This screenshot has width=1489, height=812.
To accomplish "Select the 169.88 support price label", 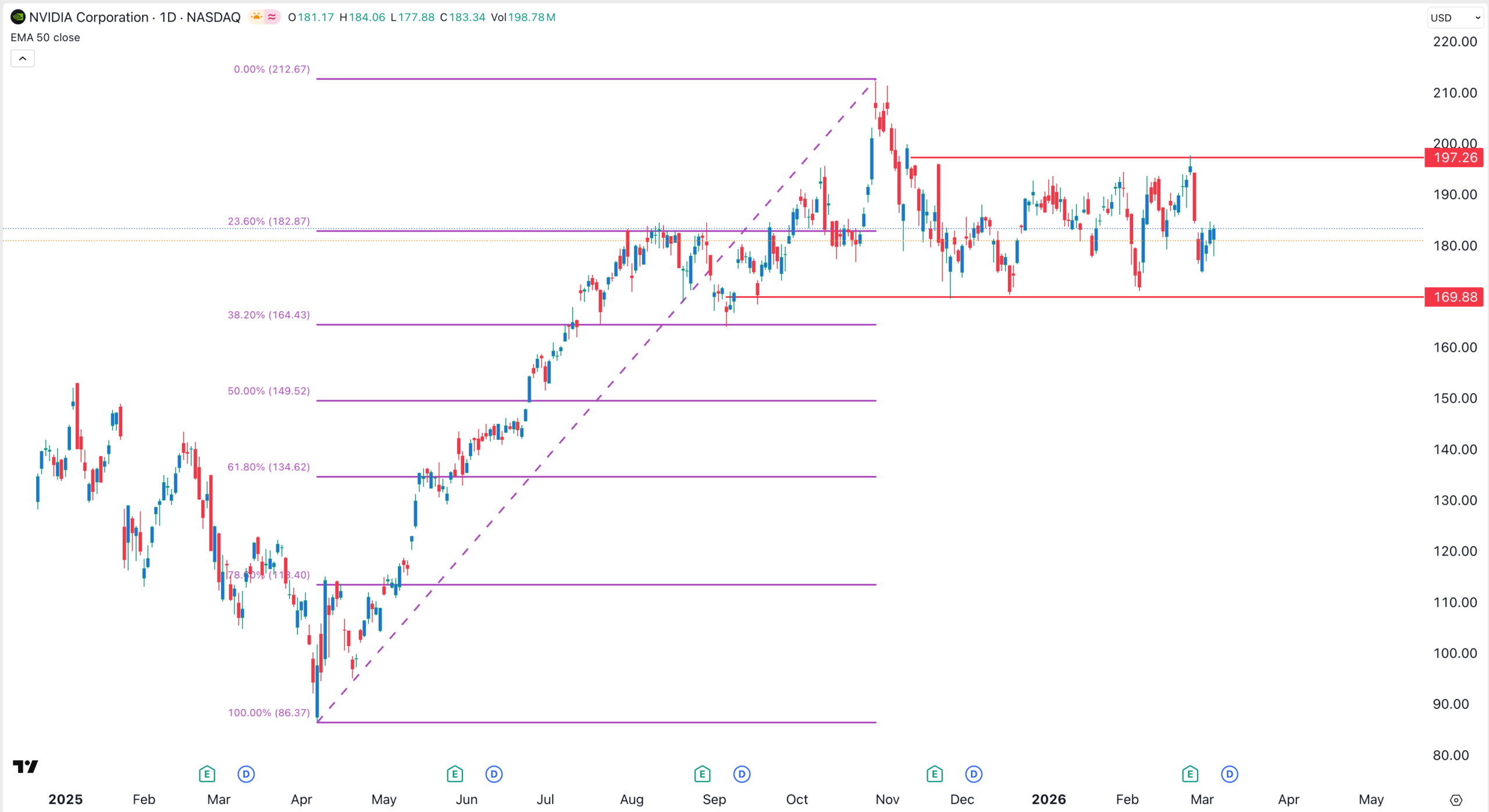I will (1454, 297).
